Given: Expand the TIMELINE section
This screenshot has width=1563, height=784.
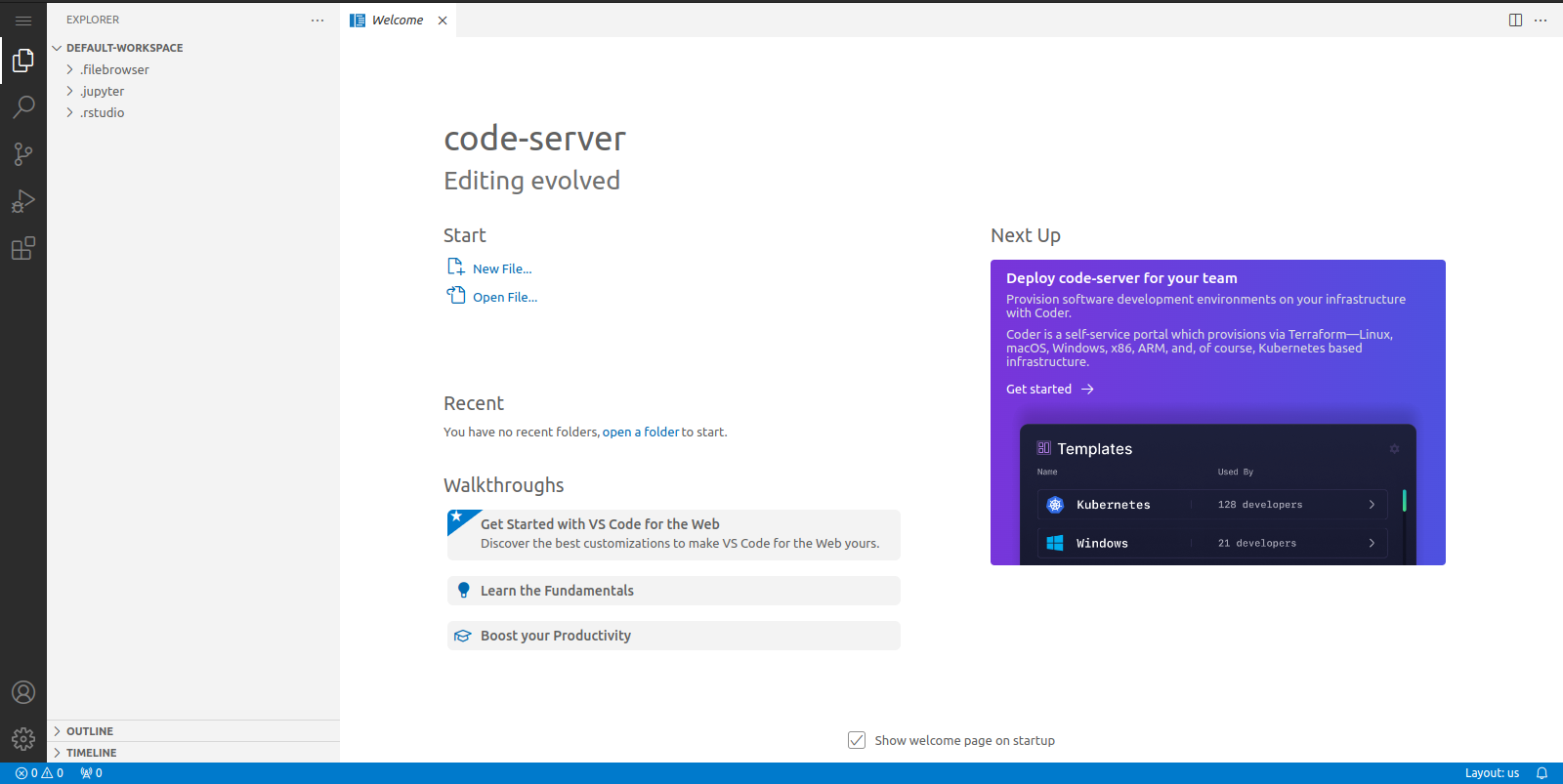Looking at the screenshot, I should (91, 753).
